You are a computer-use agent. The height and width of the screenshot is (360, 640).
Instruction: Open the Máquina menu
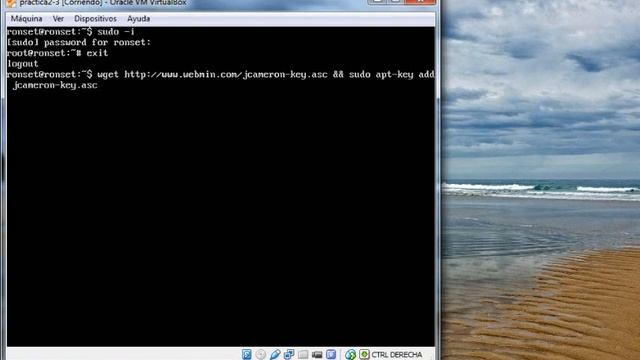27,19
